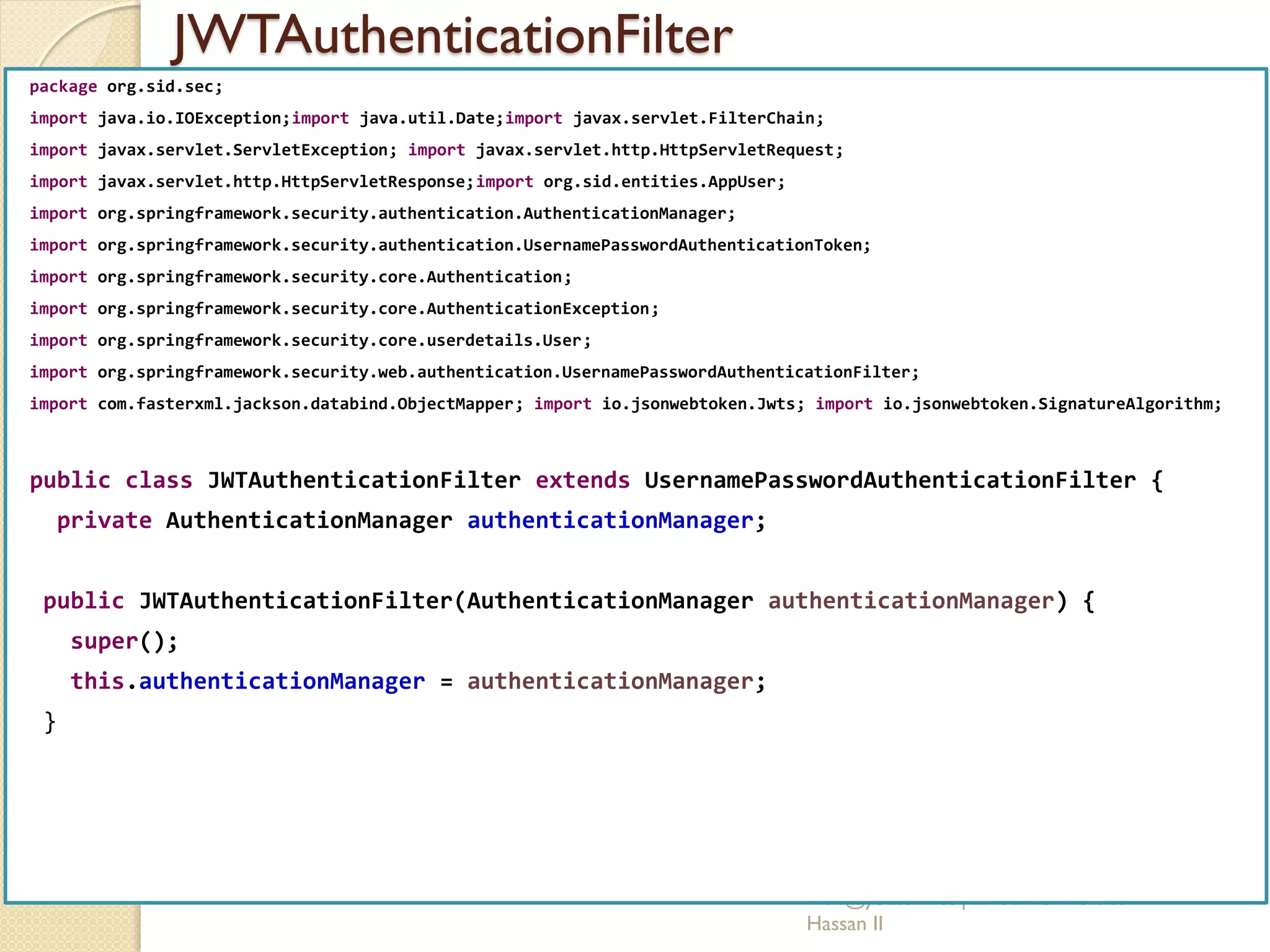The image size is (1270, 952).
Task: Click brown constructor parameter 'authenticationManager)'
Action: [918, 601]
